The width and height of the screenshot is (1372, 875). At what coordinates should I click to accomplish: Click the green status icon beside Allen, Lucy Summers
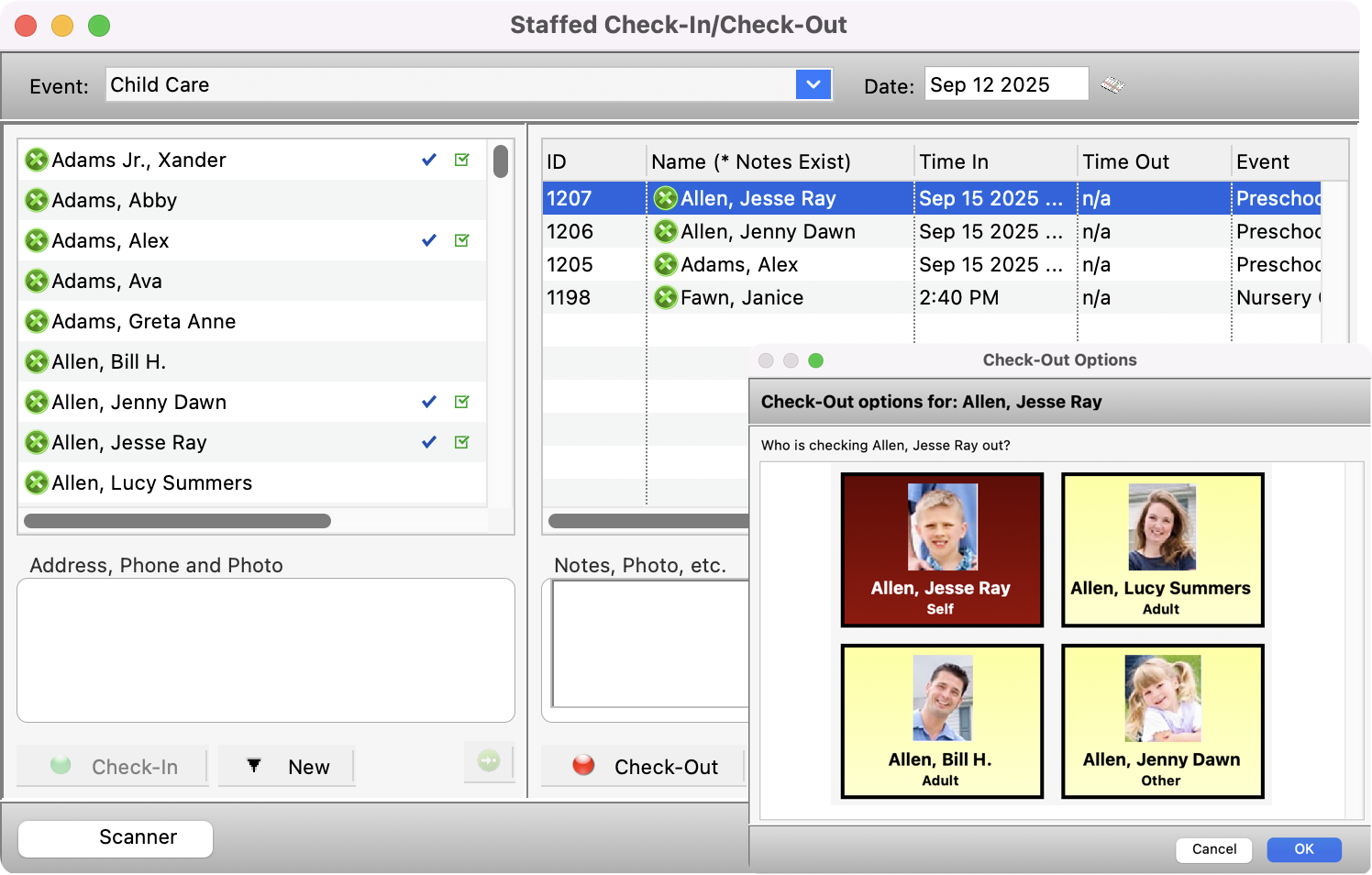(37, 482)
